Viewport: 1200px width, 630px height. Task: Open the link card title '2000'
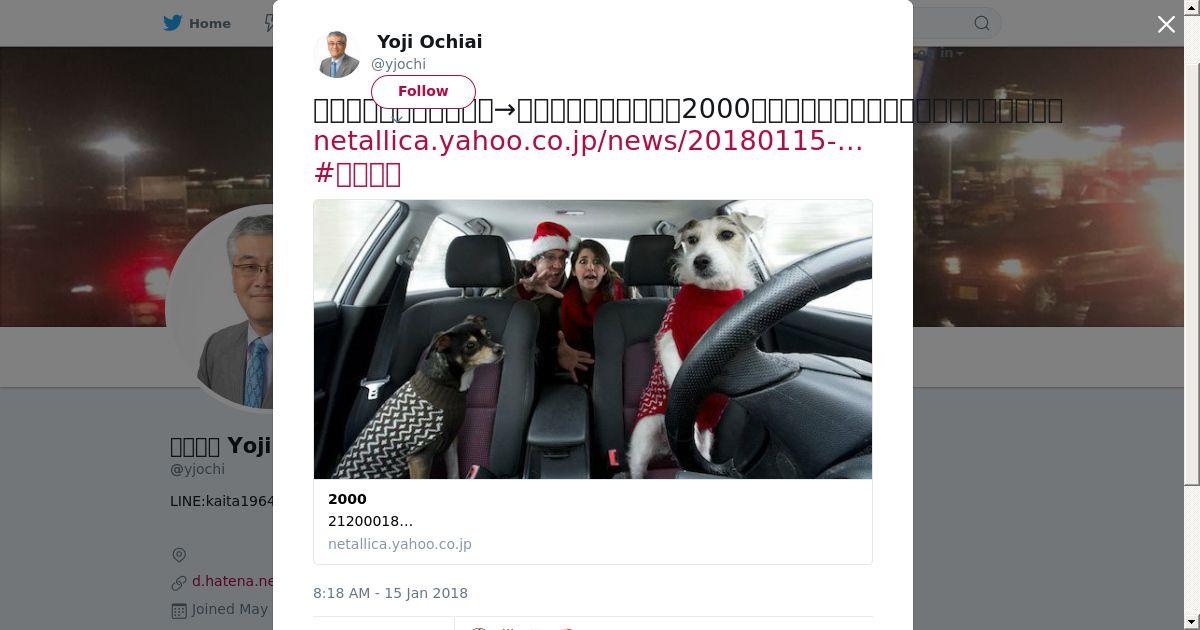pyautogui.click(x=347, y=499)
